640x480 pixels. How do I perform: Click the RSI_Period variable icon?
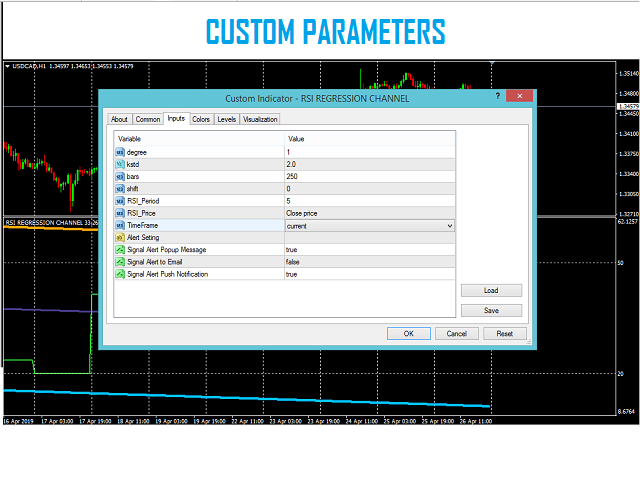pos(120,201)
